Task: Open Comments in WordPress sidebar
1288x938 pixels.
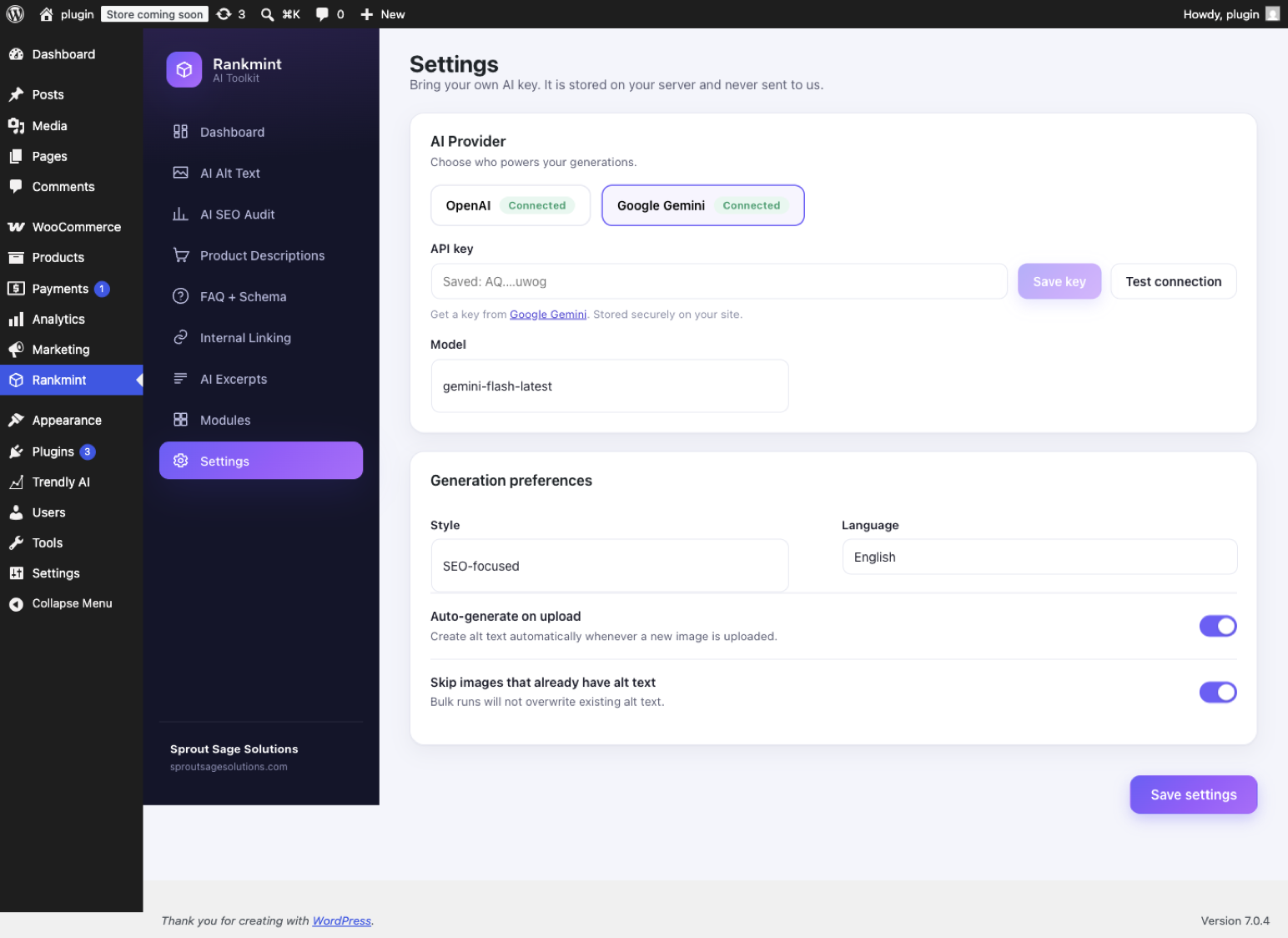Action: click(71, 187)
